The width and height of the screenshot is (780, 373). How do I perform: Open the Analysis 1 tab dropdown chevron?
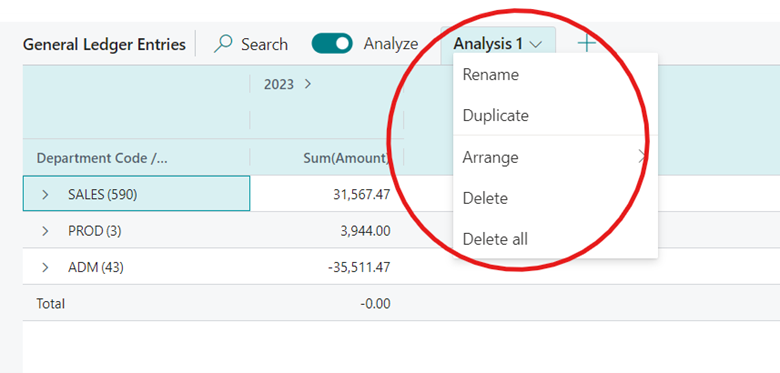point(536,45)
